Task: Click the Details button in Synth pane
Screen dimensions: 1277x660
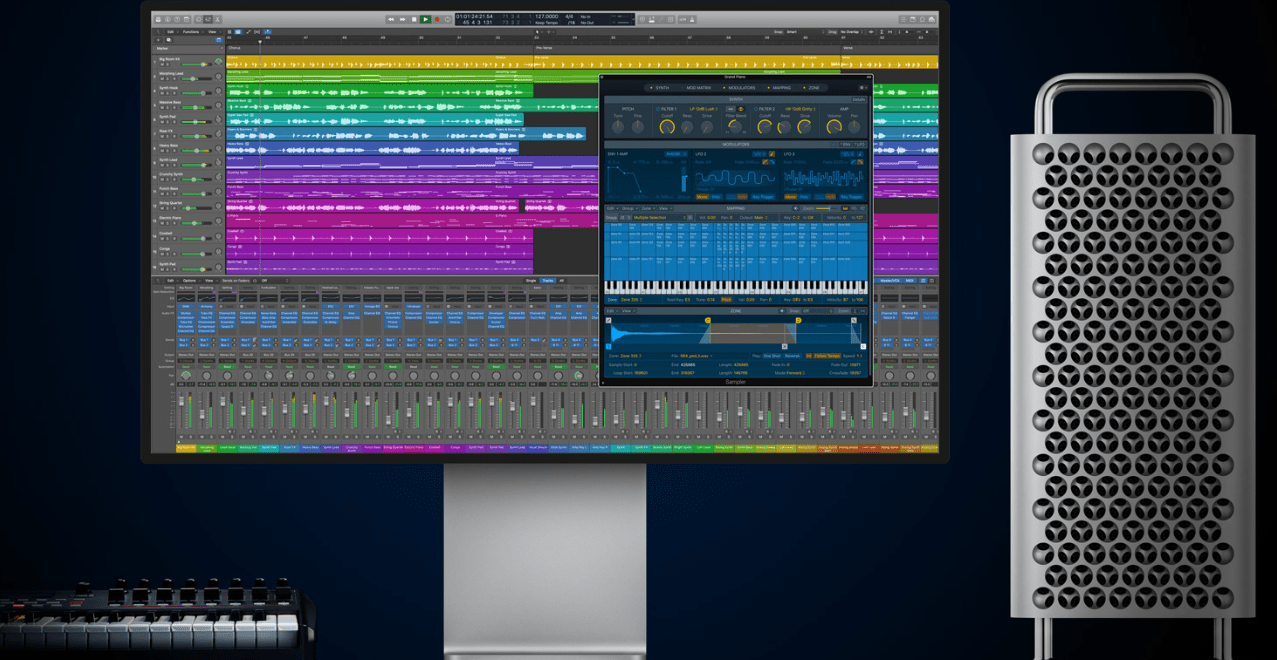Action: 859,99
